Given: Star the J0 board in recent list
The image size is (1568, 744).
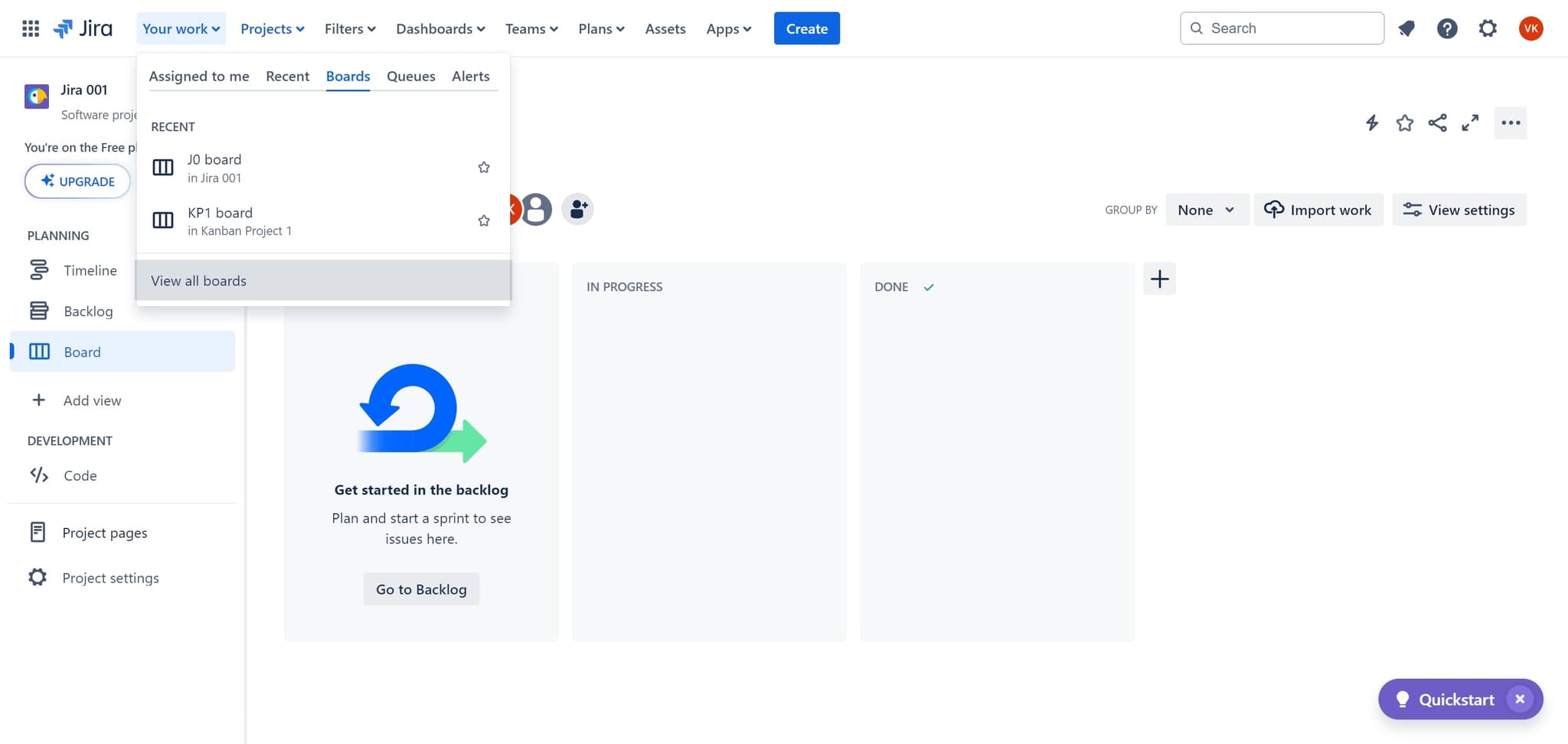Looking at the screenshot, I should tap(484, 168).
